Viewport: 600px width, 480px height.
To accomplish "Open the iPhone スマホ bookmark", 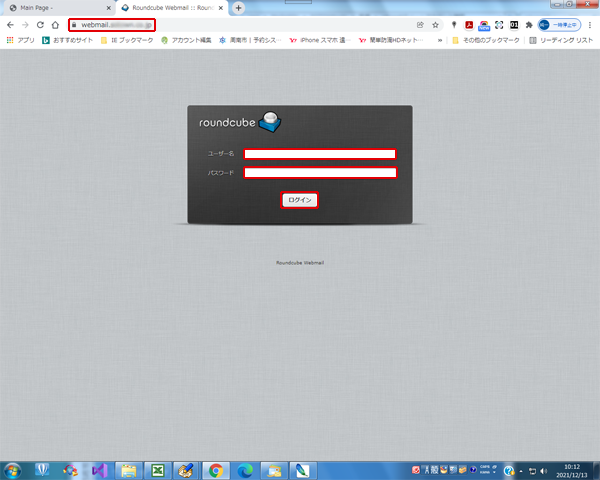I will (x=320, y=40).
